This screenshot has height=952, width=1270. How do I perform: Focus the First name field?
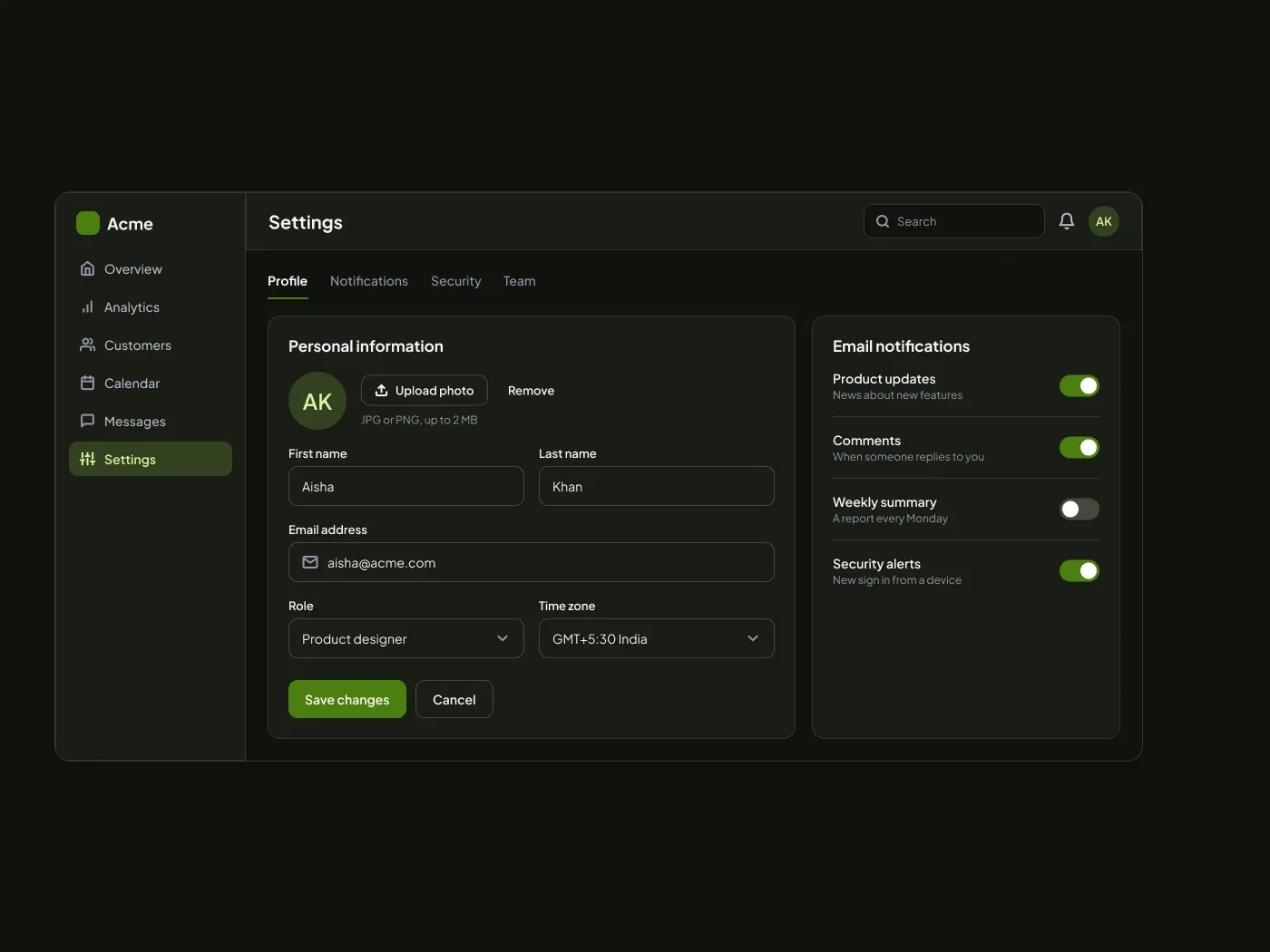point(406,486)
